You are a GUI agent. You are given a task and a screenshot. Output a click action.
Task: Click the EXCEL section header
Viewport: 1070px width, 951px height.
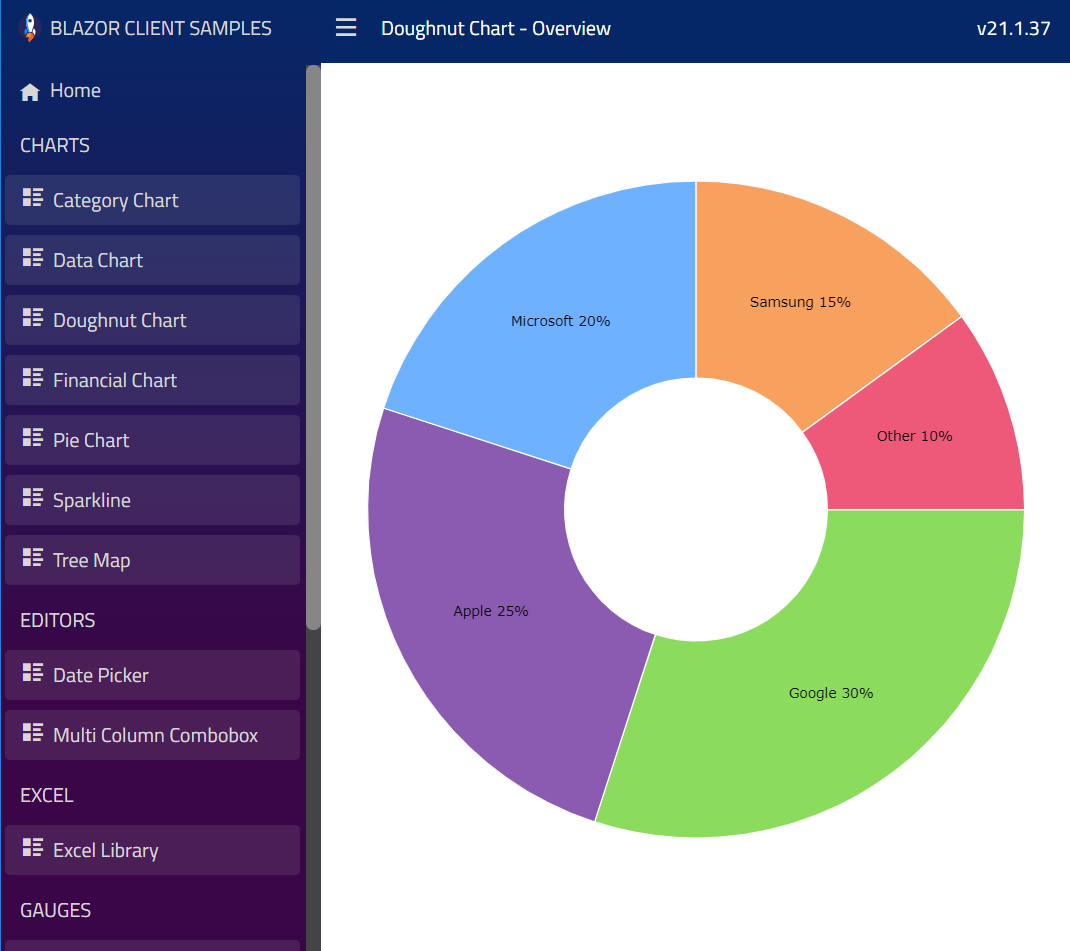pyautogui.click(x=46, y=795)
